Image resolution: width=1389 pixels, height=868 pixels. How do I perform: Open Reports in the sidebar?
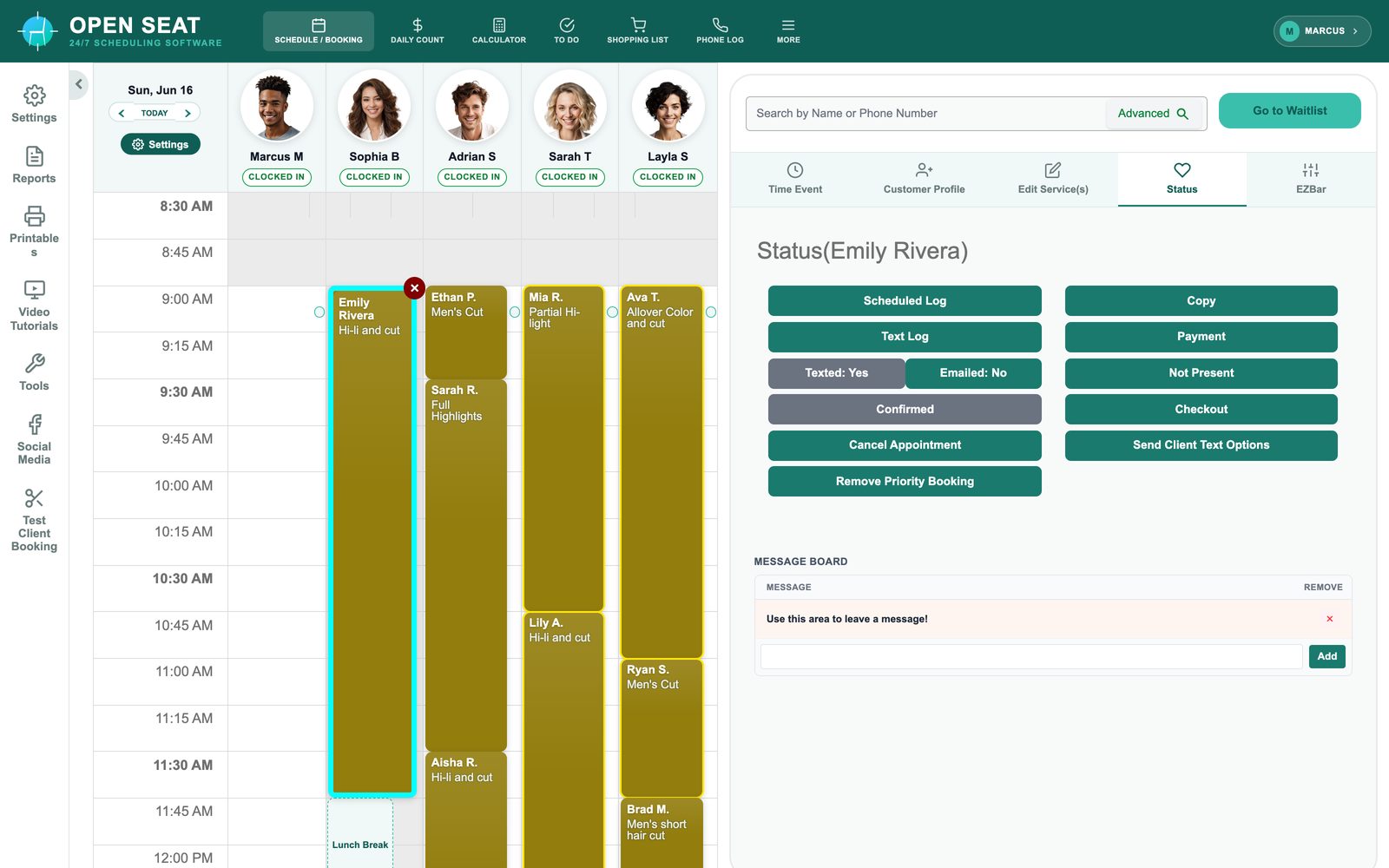[x=34, y=165]
